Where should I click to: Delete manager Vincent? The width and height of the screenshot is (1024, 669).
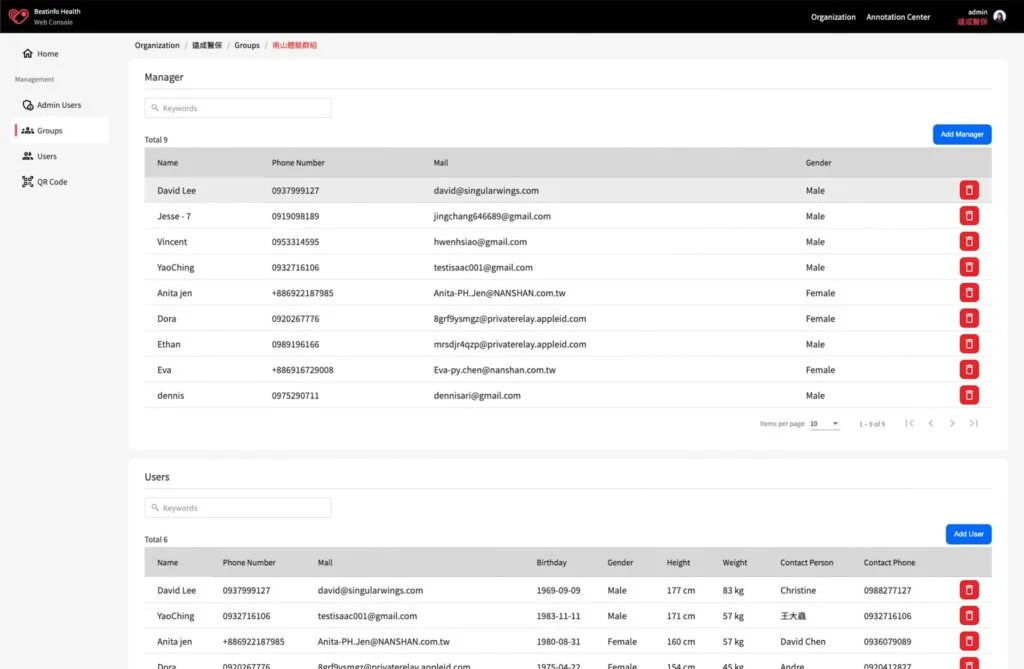pyautogui.click(x=968, y=242)
